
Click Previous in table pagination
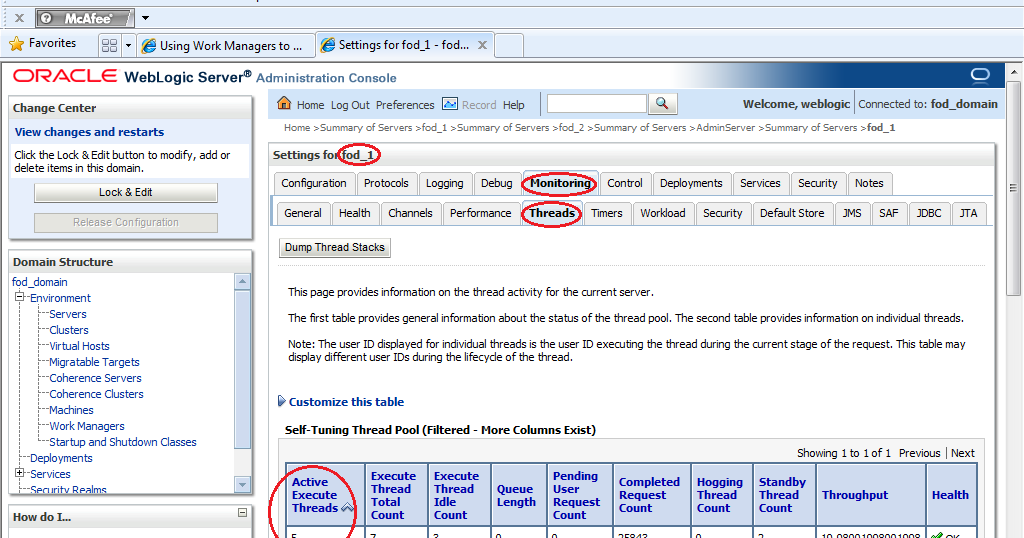point(920,453)
